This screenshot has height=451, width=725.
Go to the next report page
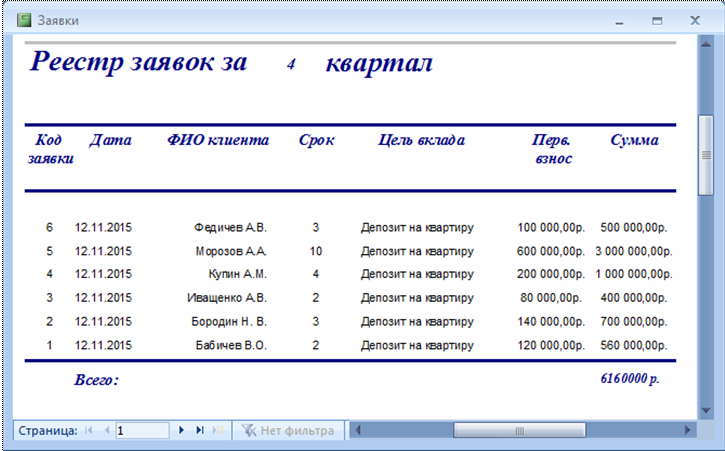pos(181,430)
